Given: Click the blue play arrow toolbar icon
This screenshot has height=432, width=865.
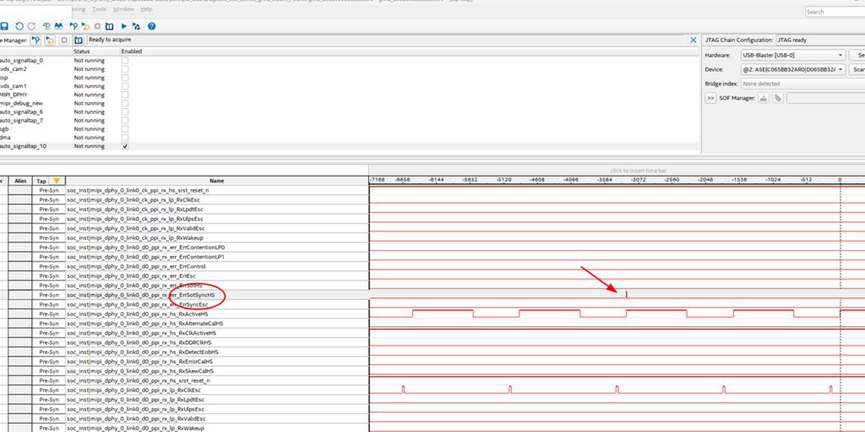Looking at the screenshot, I should [124, 26].
